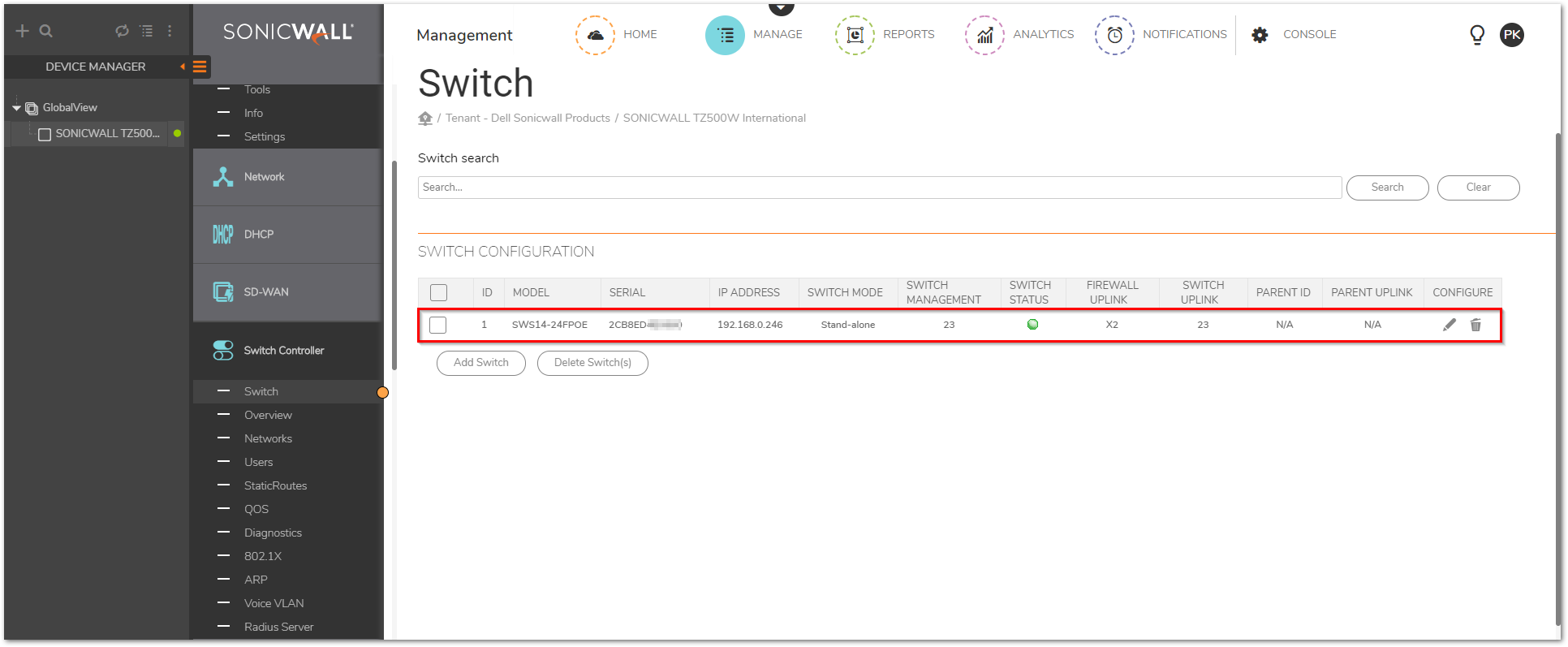Click the home icon in breadcrumb

[x=425, y=119]
